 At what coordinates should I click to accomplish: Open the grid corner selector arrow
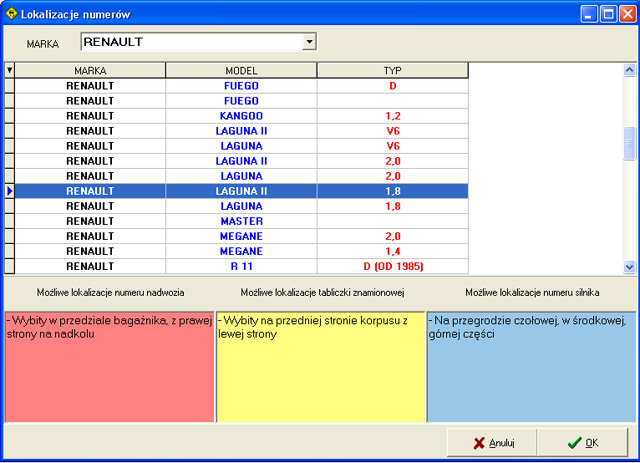point(10,71)
